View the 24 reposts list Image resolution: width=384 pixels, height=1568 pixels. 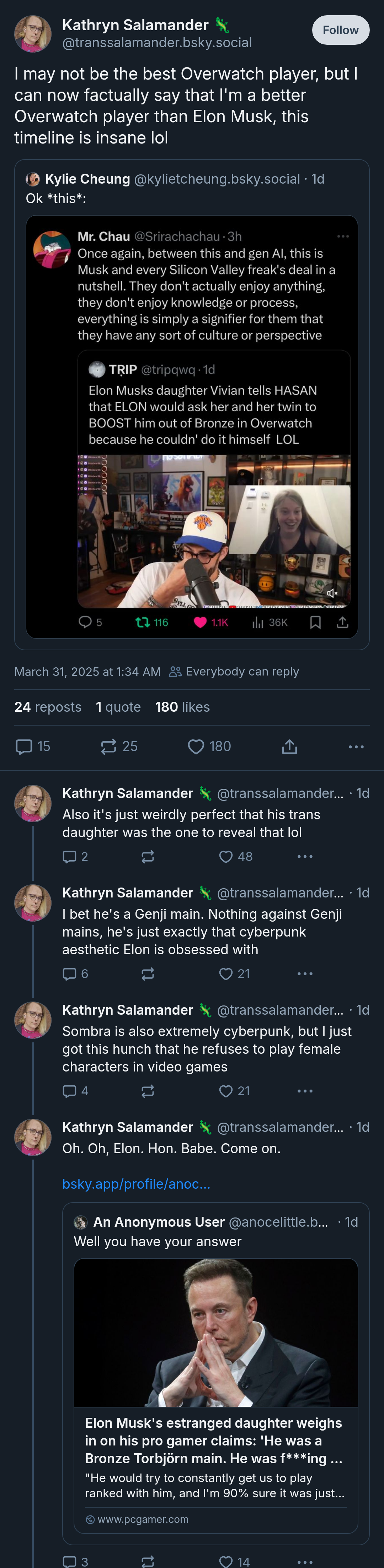pos(48,707)
